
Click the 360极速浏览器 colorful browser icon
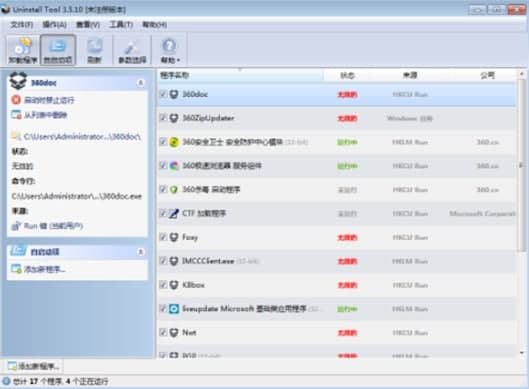pos(174,166)
